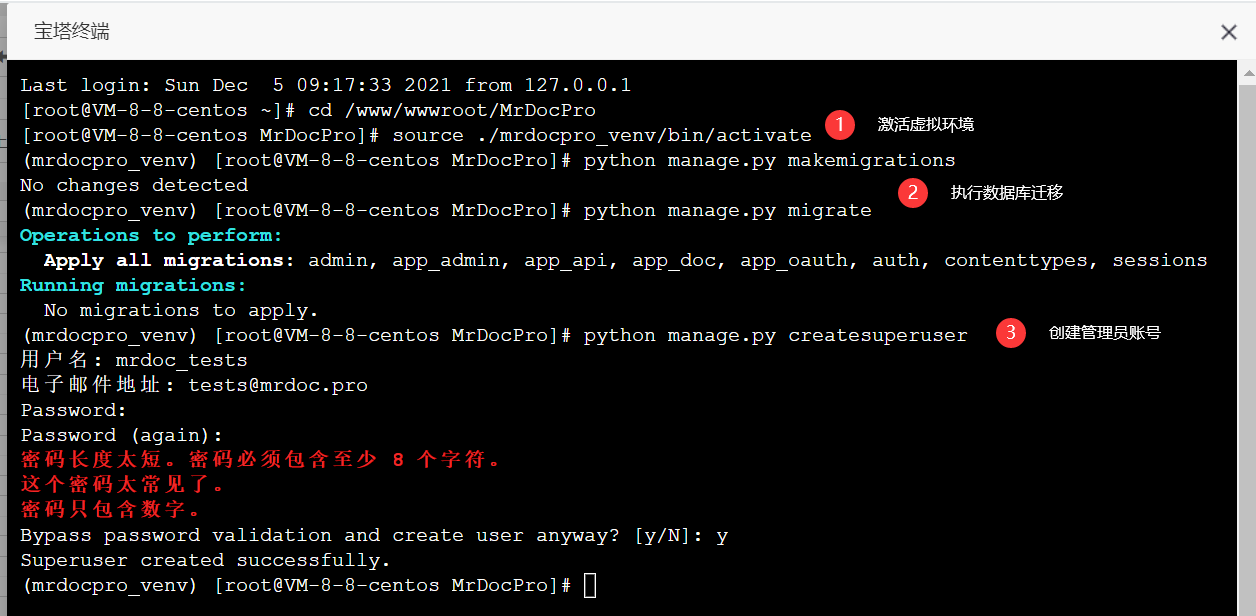Click the 执行数据库迁移 annotation label

click(1006, 193)
